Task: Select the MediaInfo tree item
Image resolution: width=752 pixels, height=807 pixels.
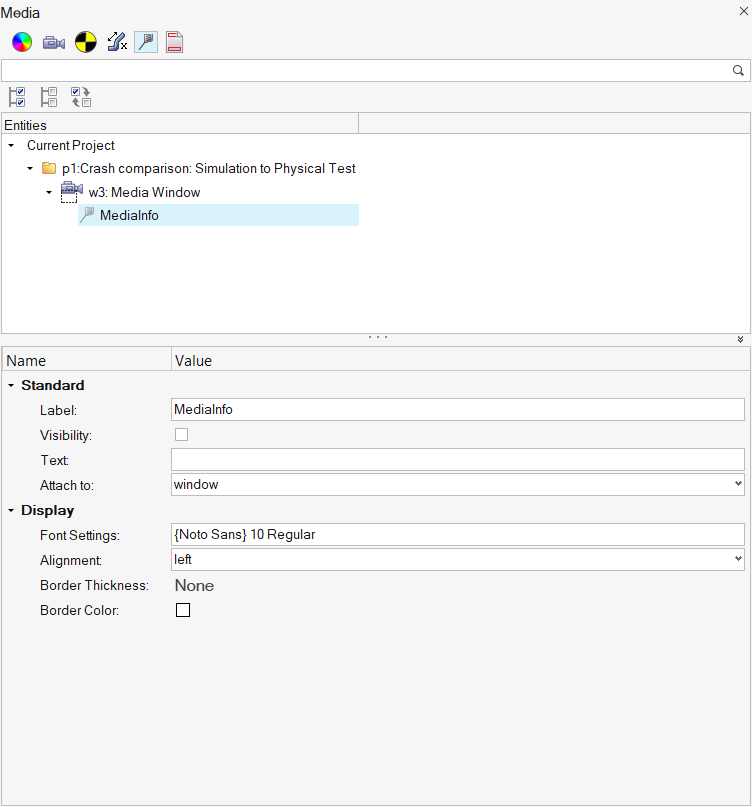Action: pos(128,216)
